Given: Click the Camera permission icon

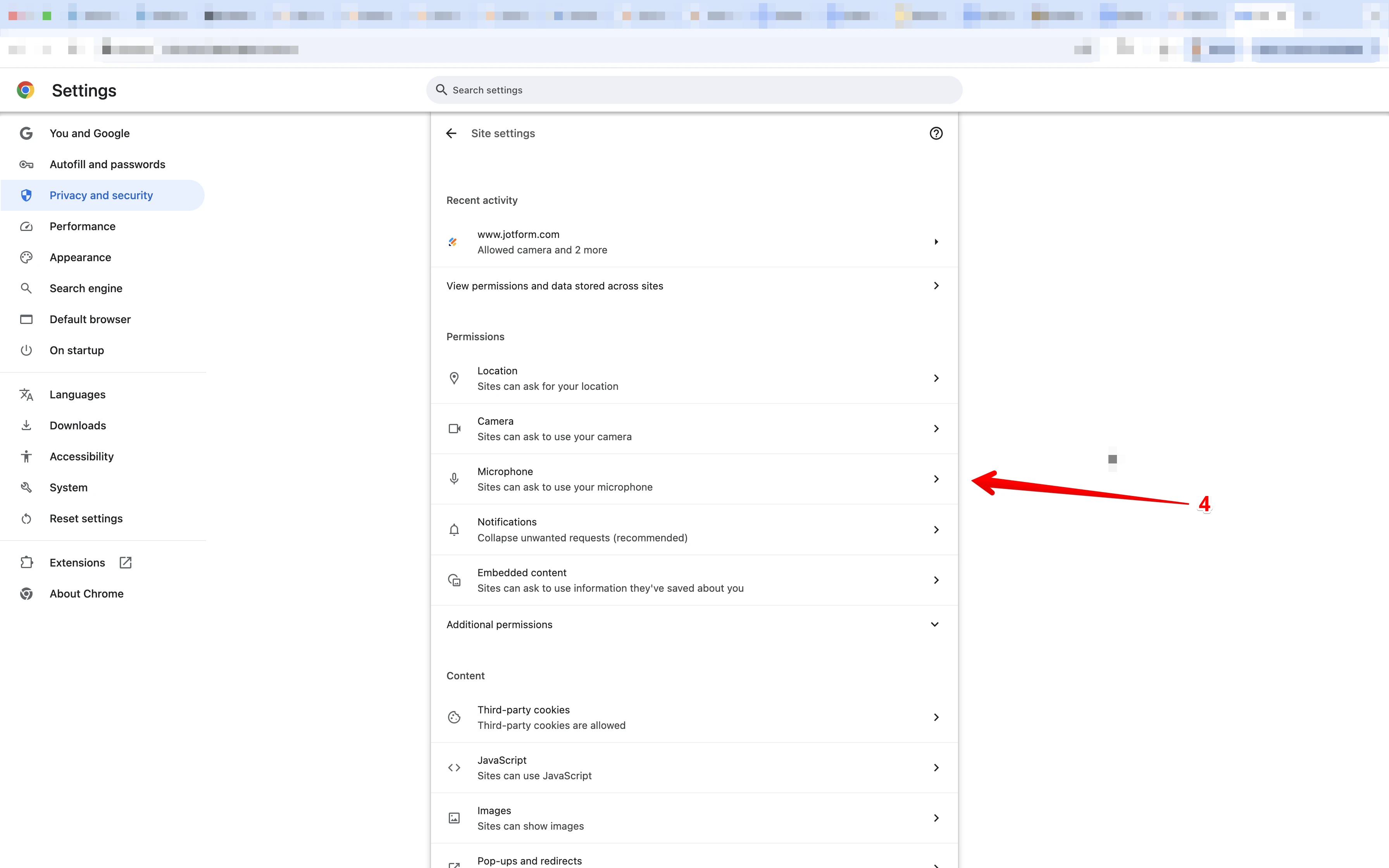Looking at the screenshot, I should coord(453,428).
